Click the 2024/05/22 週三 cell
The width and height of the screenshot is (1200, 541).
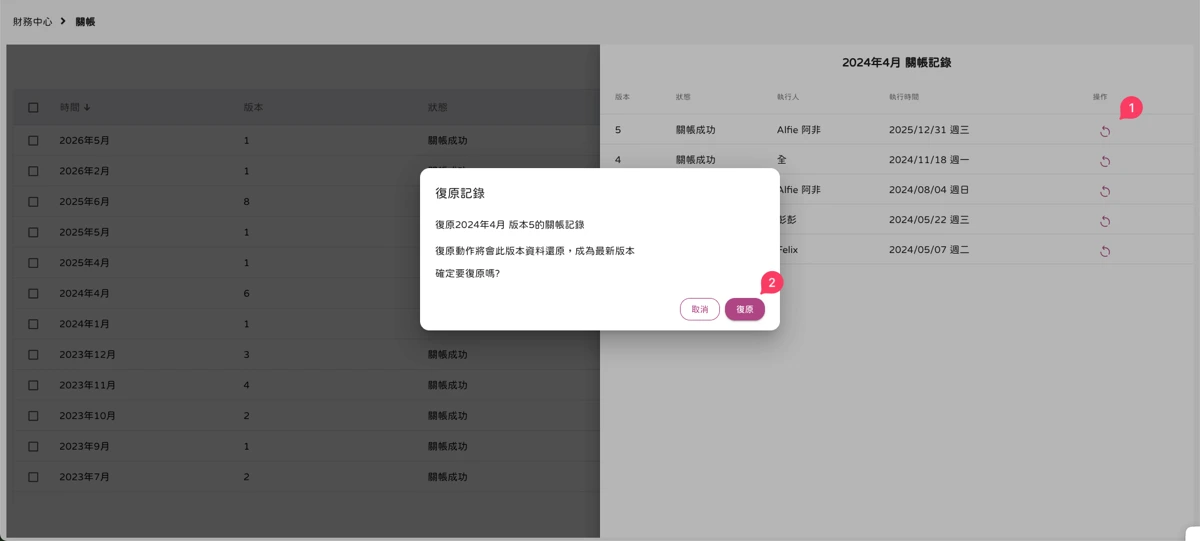tap(929, 220)
